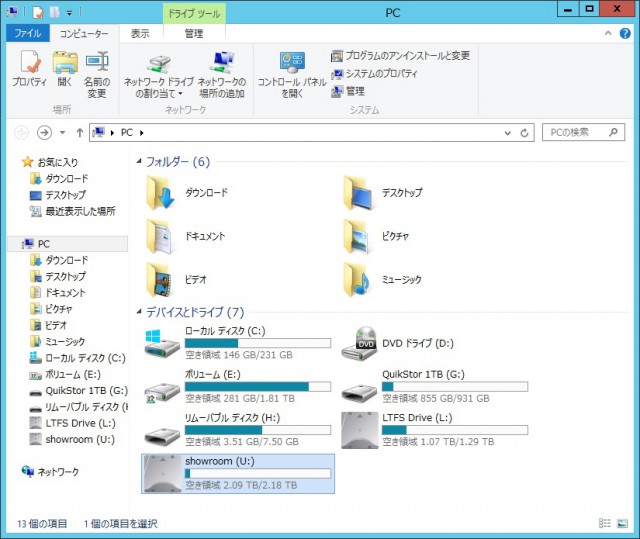Select the LTFS Drive (L:) icon

pyautogui.click(x=358, y=429)
